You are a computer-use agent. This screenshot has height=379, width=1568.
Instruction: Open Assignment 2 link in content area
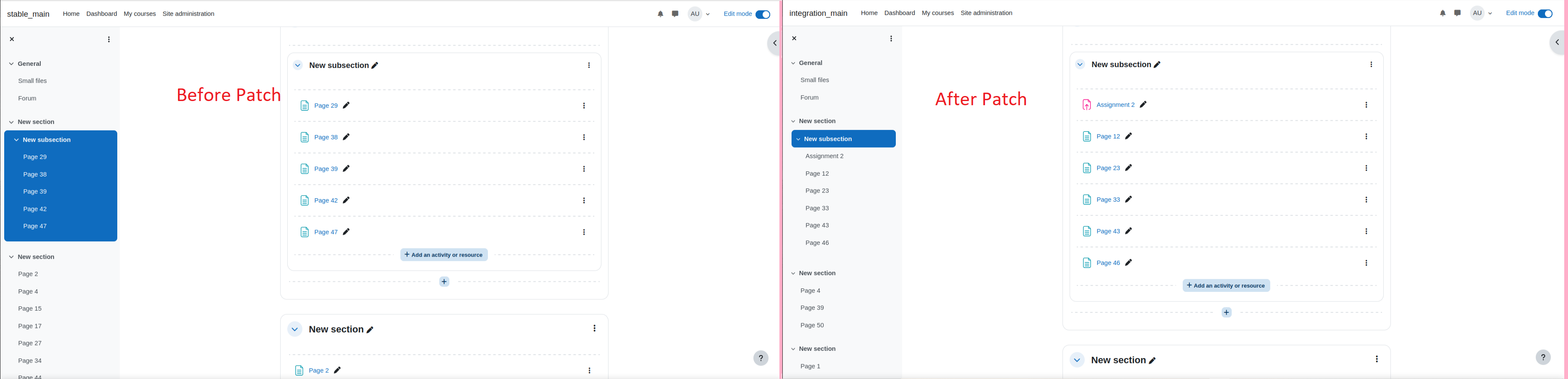1115,105
